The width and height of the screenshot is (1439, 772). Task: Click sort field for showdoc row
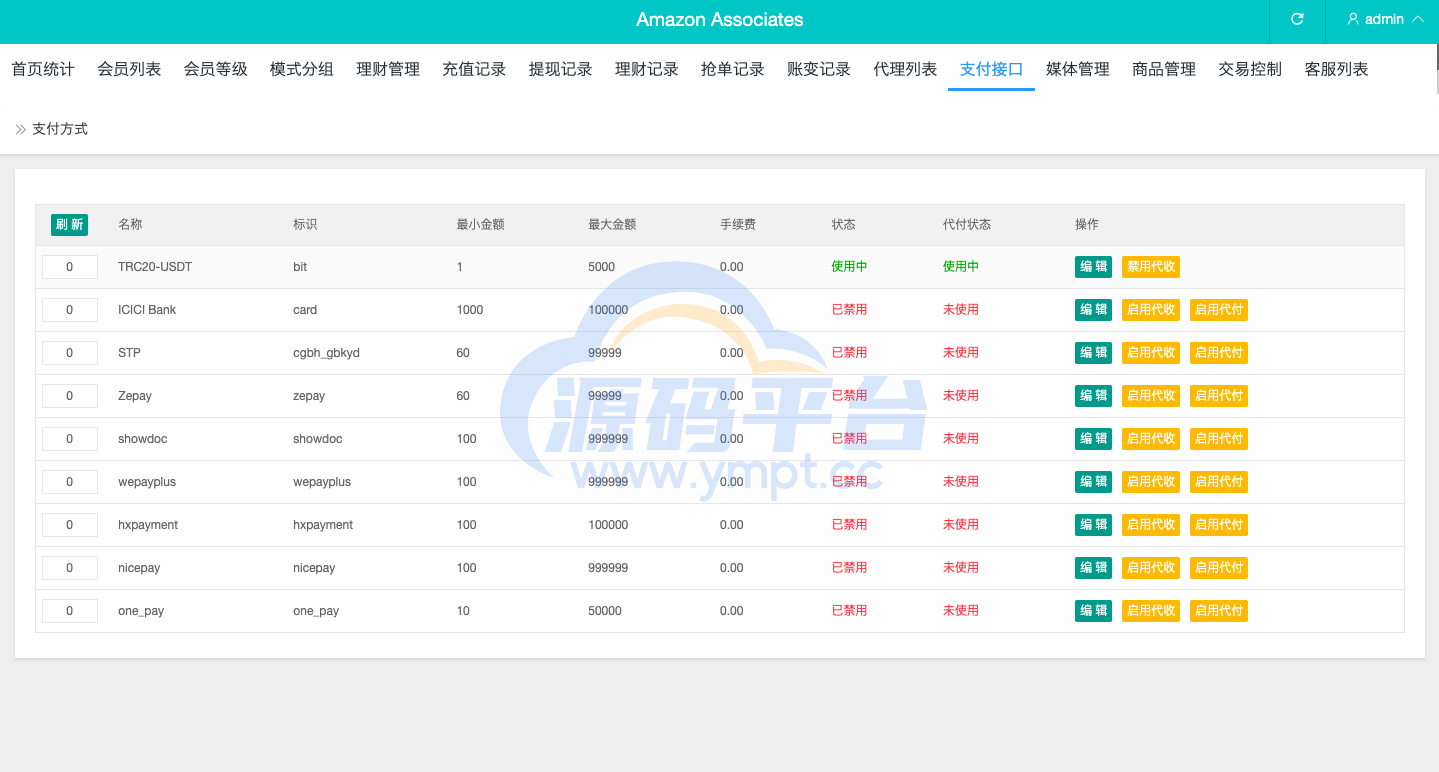70,439
